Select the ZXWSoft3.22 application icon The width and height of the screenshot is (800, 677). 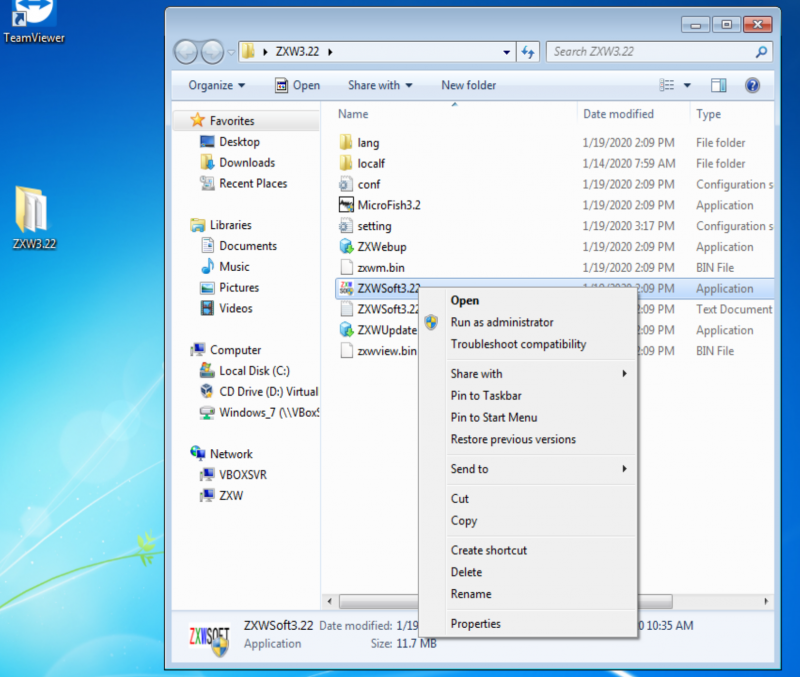click(346, 288)
